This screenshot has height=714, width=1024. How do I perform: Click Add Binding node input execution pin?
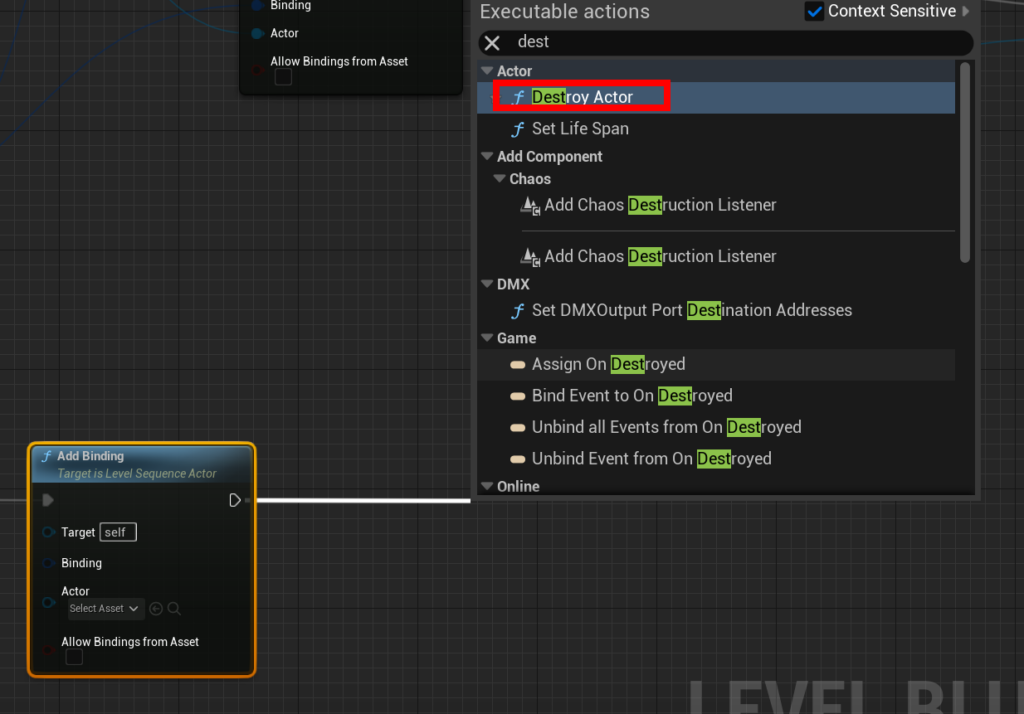point(48,500)
